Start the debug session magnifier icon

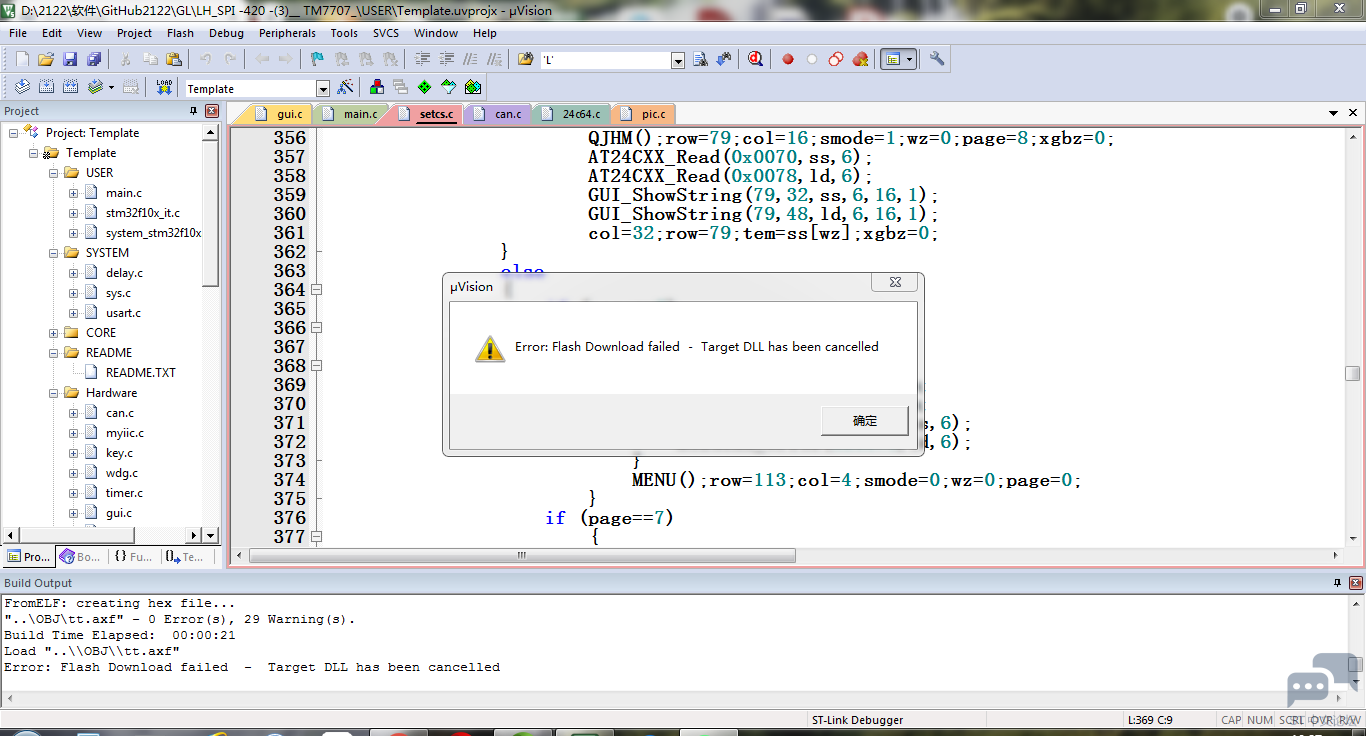click(x=755, y=60)
